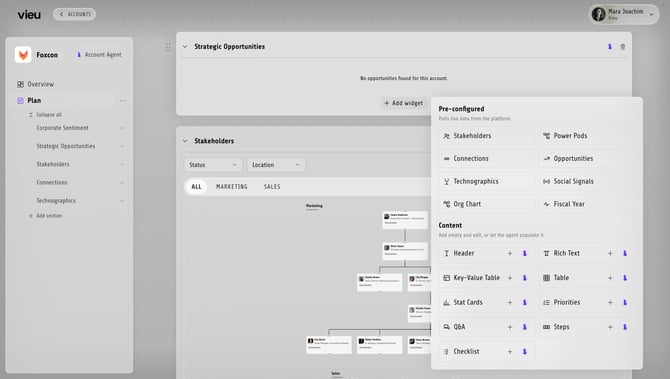Open Technographics in sidebar

(56, 200)
